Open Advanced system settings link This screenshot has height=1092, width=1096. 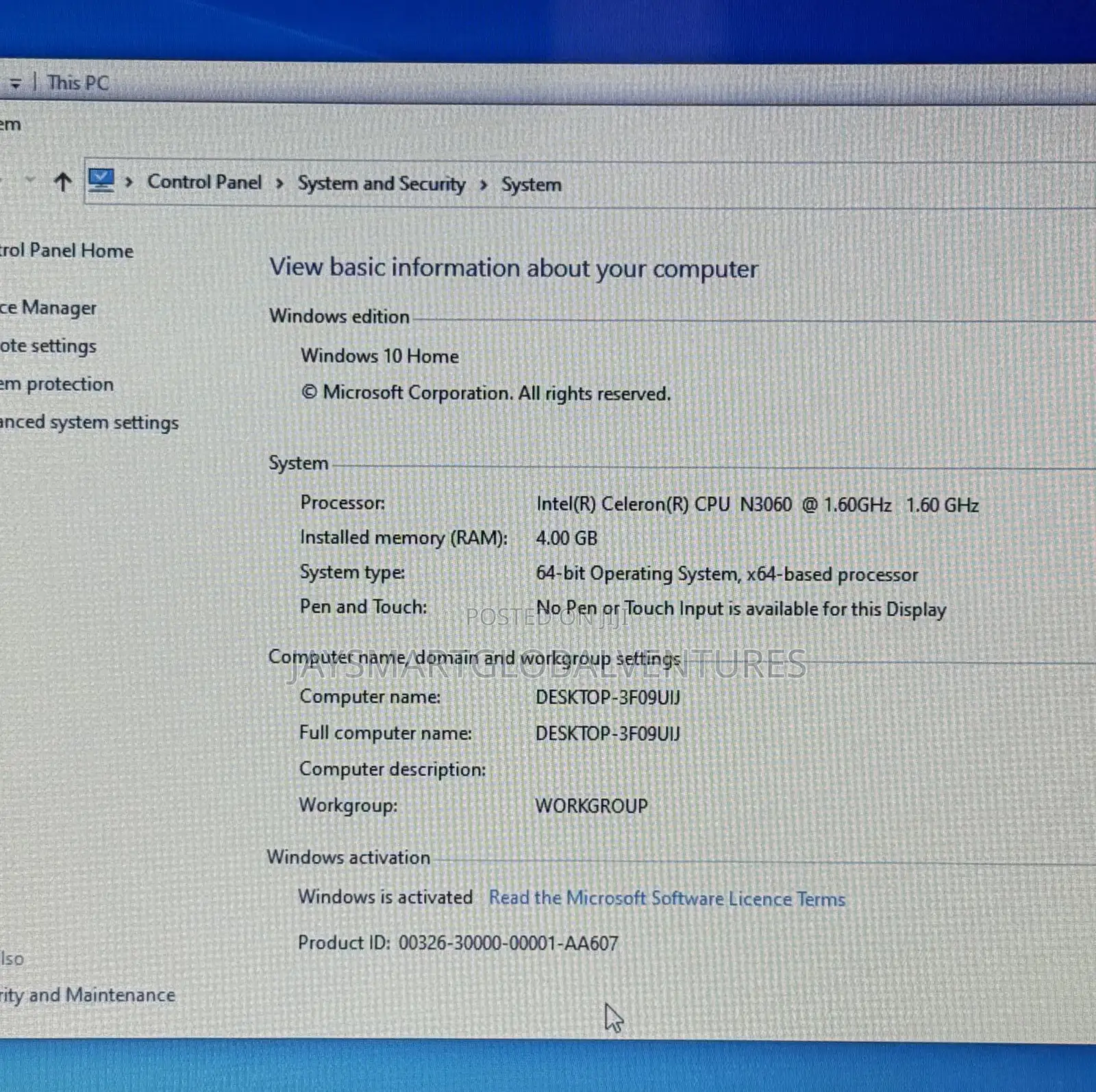[89, 423]
